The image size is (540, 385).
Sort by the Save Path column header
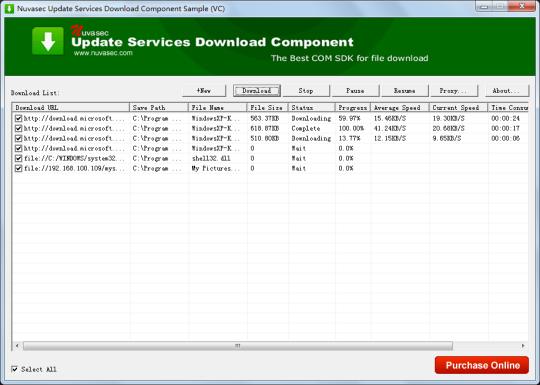[159, 108]
